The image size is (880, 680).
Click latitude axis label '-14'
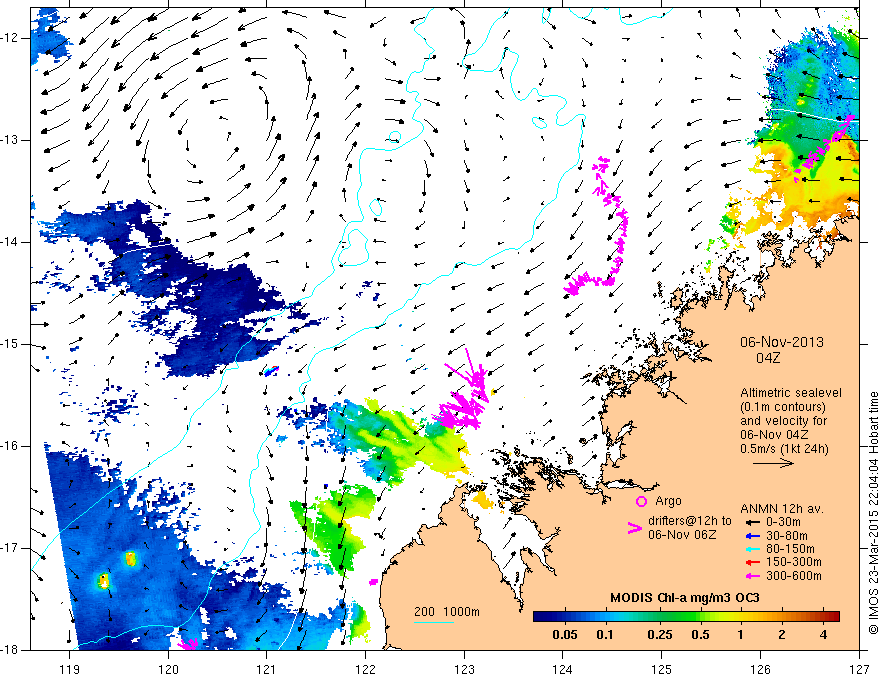tap(10, 242)
